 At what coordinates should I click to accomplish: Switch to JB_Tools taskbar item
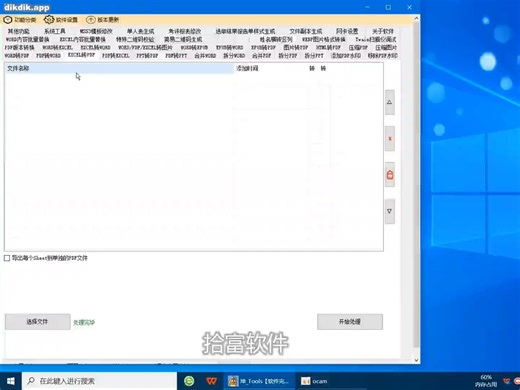(259, 381)
